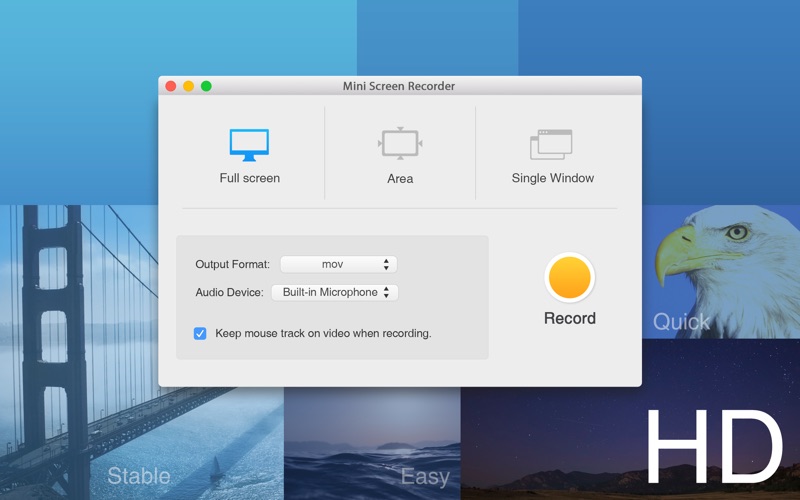Toggle Keep mouse track checkbox
The image size is (800, 500).
click(x=200, y=334)
